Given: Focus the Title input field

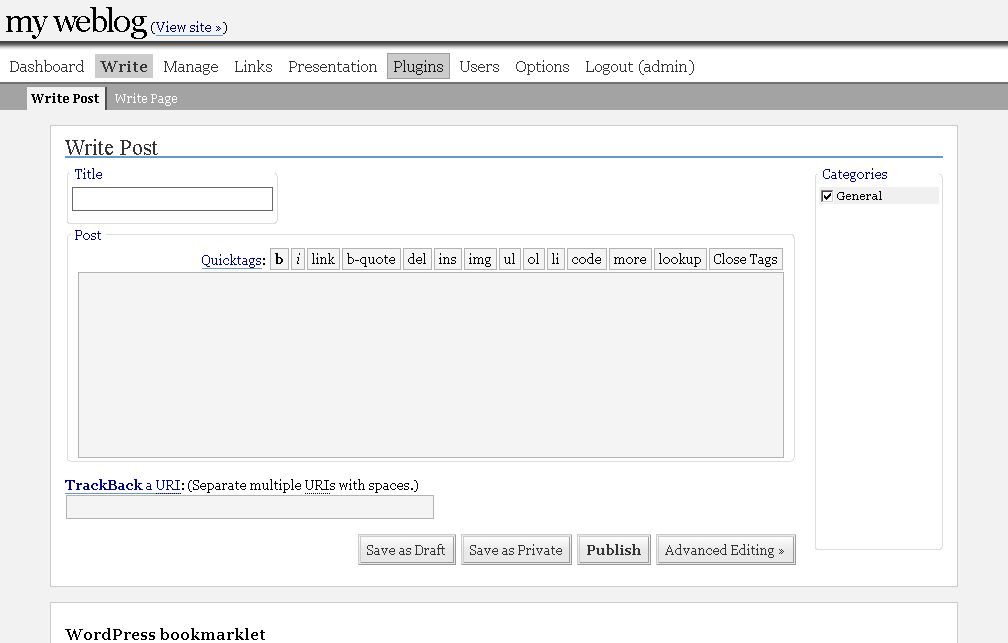Looking at the screenshot, I should point(172,199).
